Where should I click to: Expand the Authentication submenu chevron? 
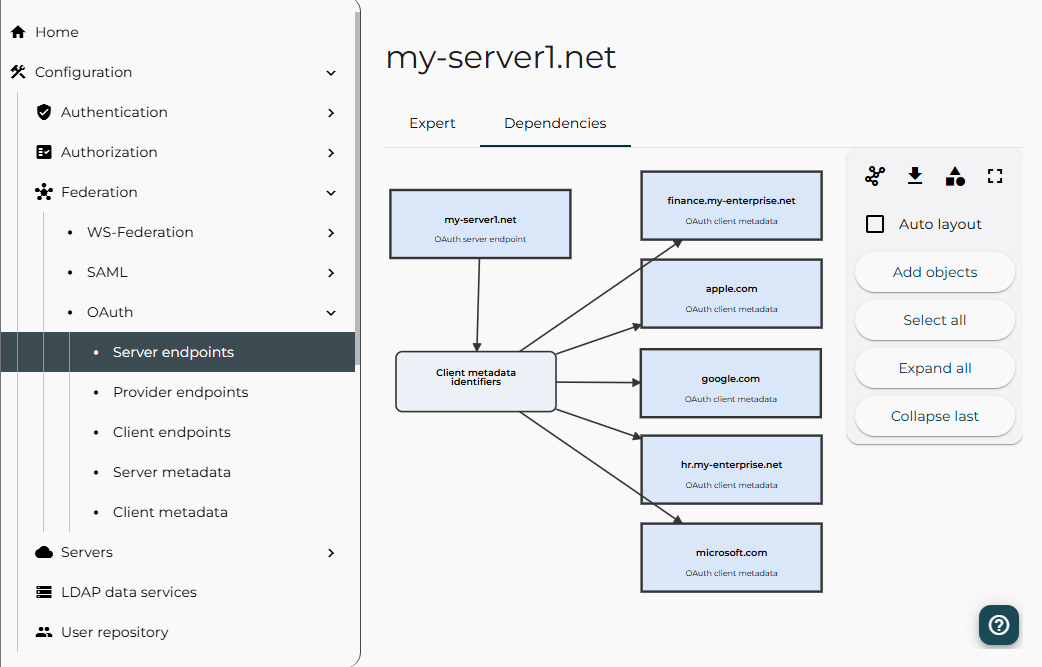[x=331, y=113]
